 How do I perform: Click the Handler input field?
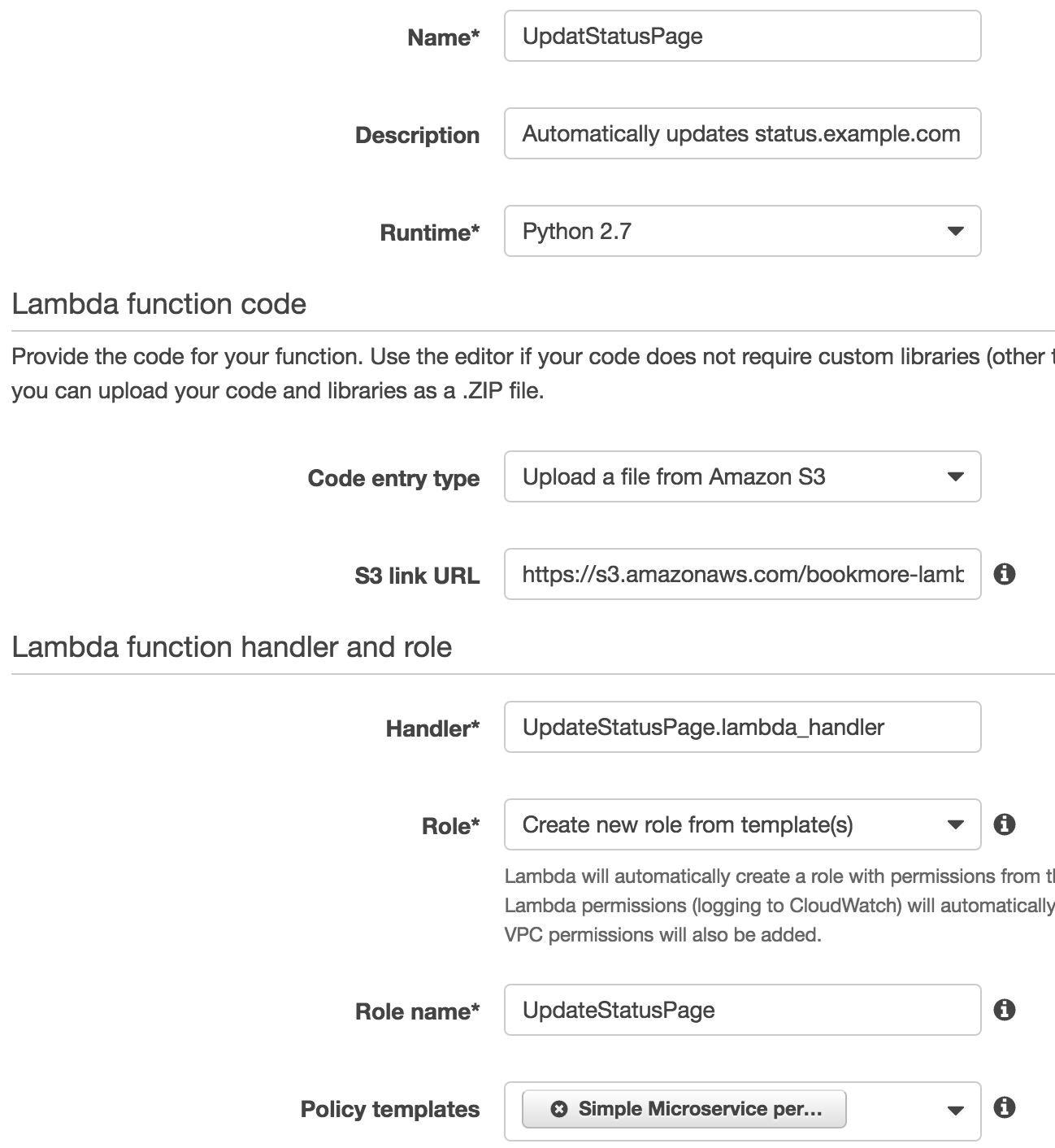[743, 727]
